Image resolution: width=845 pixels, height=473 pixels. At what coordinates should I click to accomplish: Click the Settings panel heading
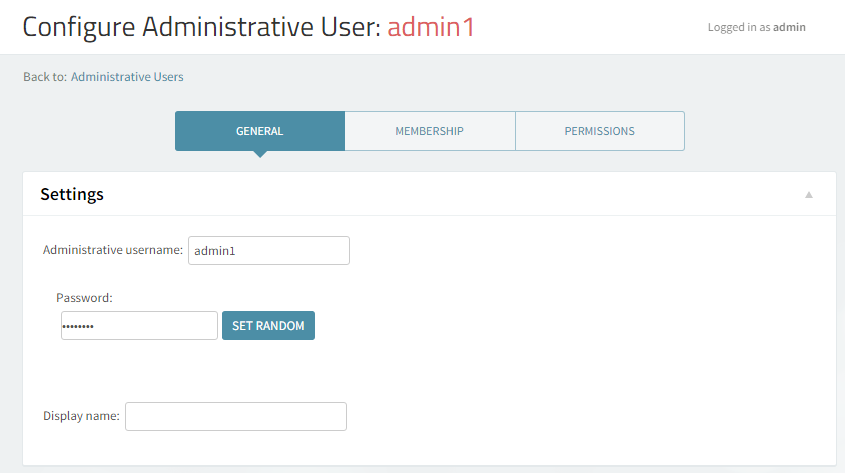click(72, 194)
